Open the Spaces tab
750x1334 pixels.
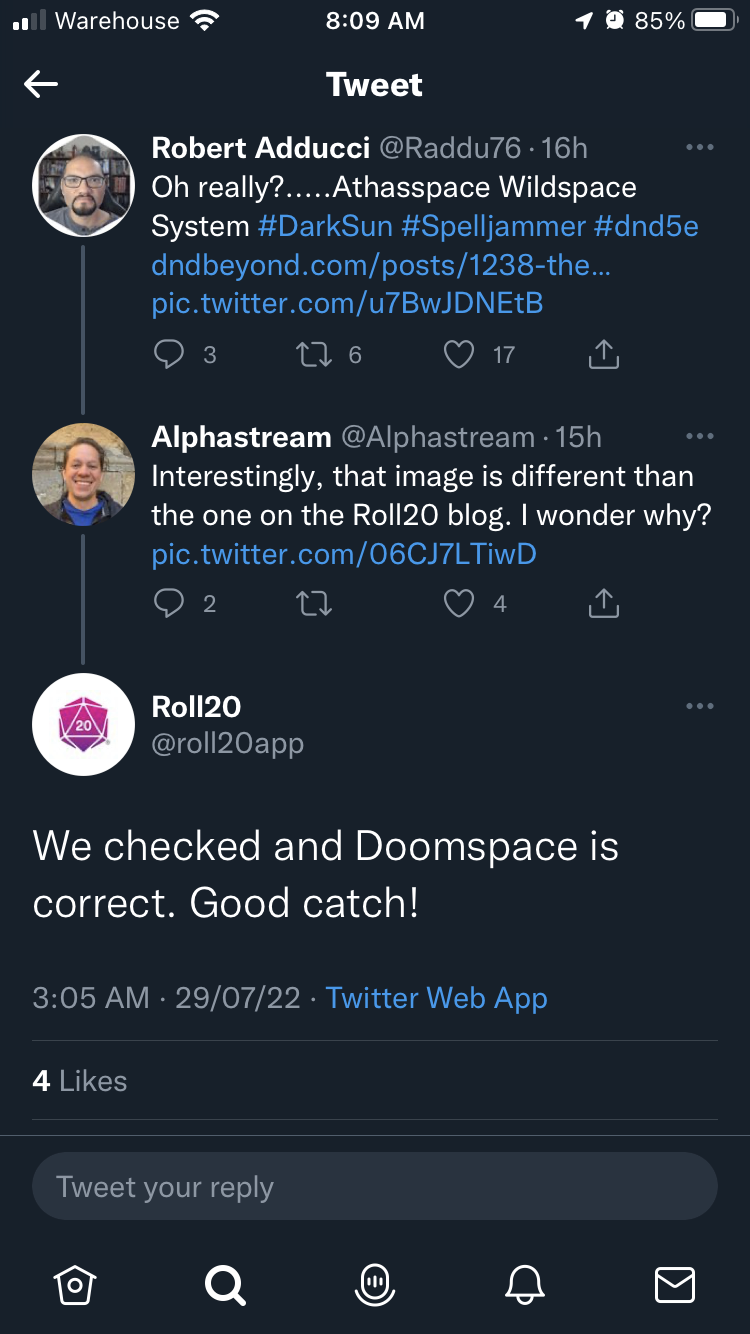375,1284
